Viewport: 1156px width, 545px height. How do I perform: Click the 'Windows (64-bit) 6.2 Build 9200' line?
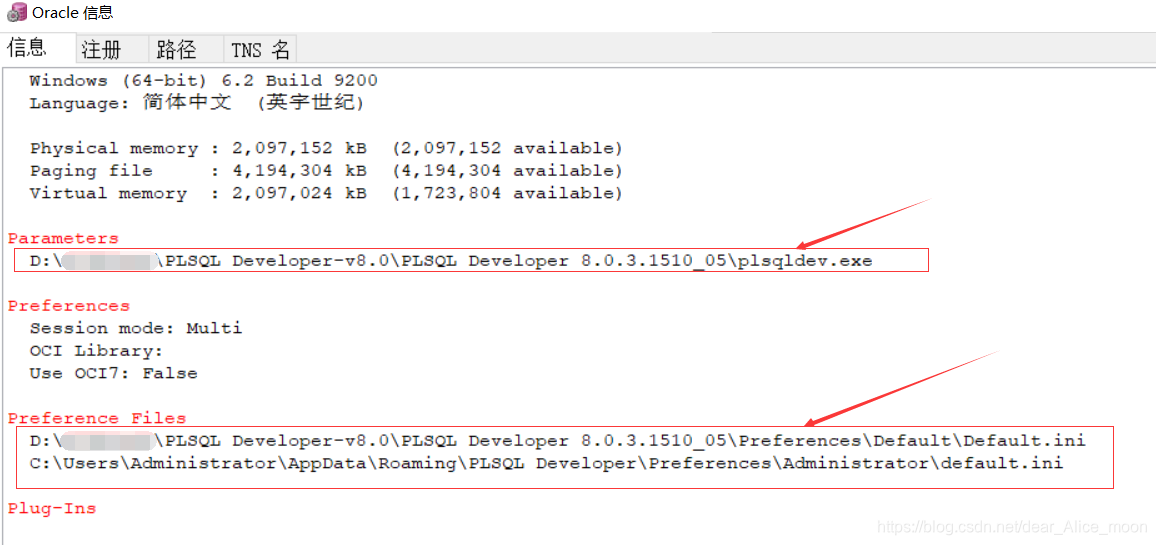203,80
